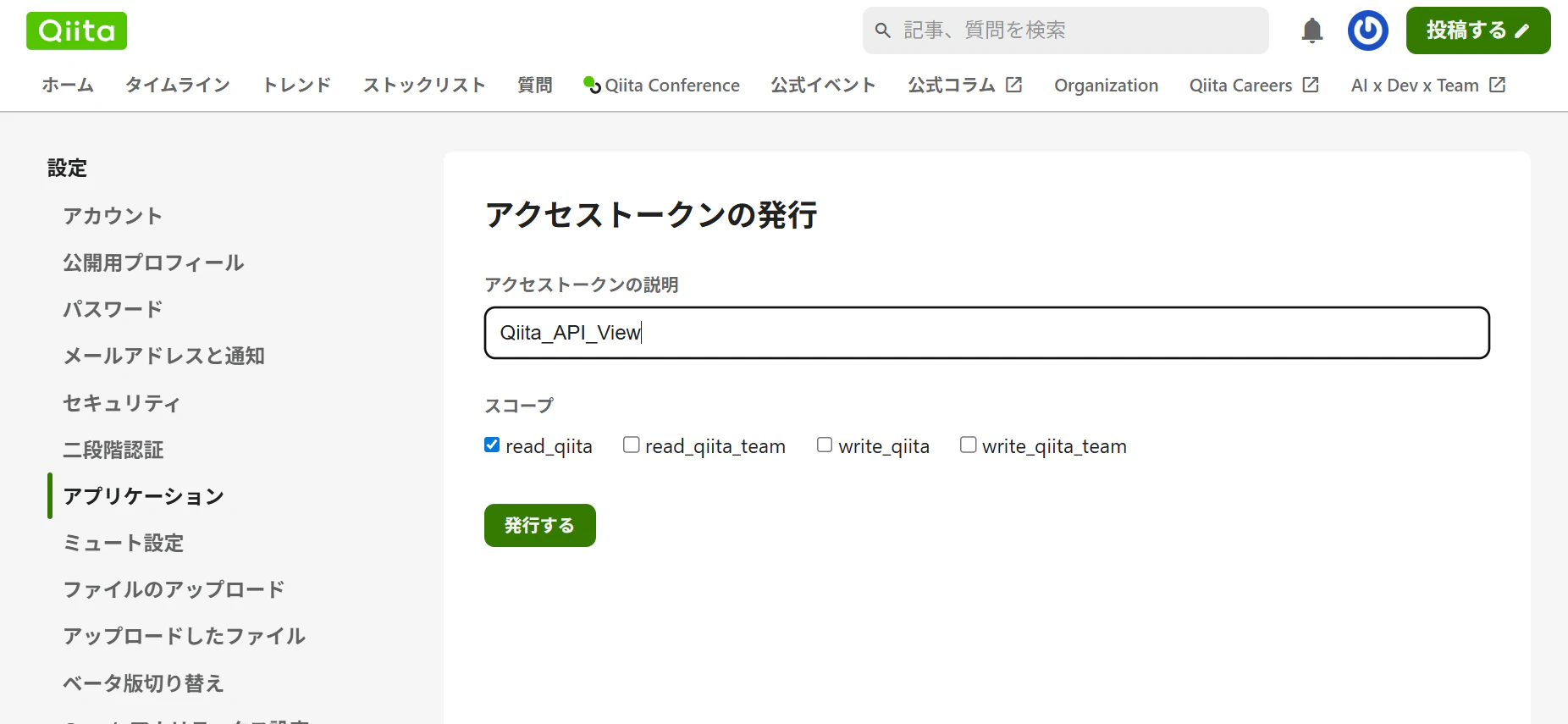Open the Qiita Conference link

[661, 85]
